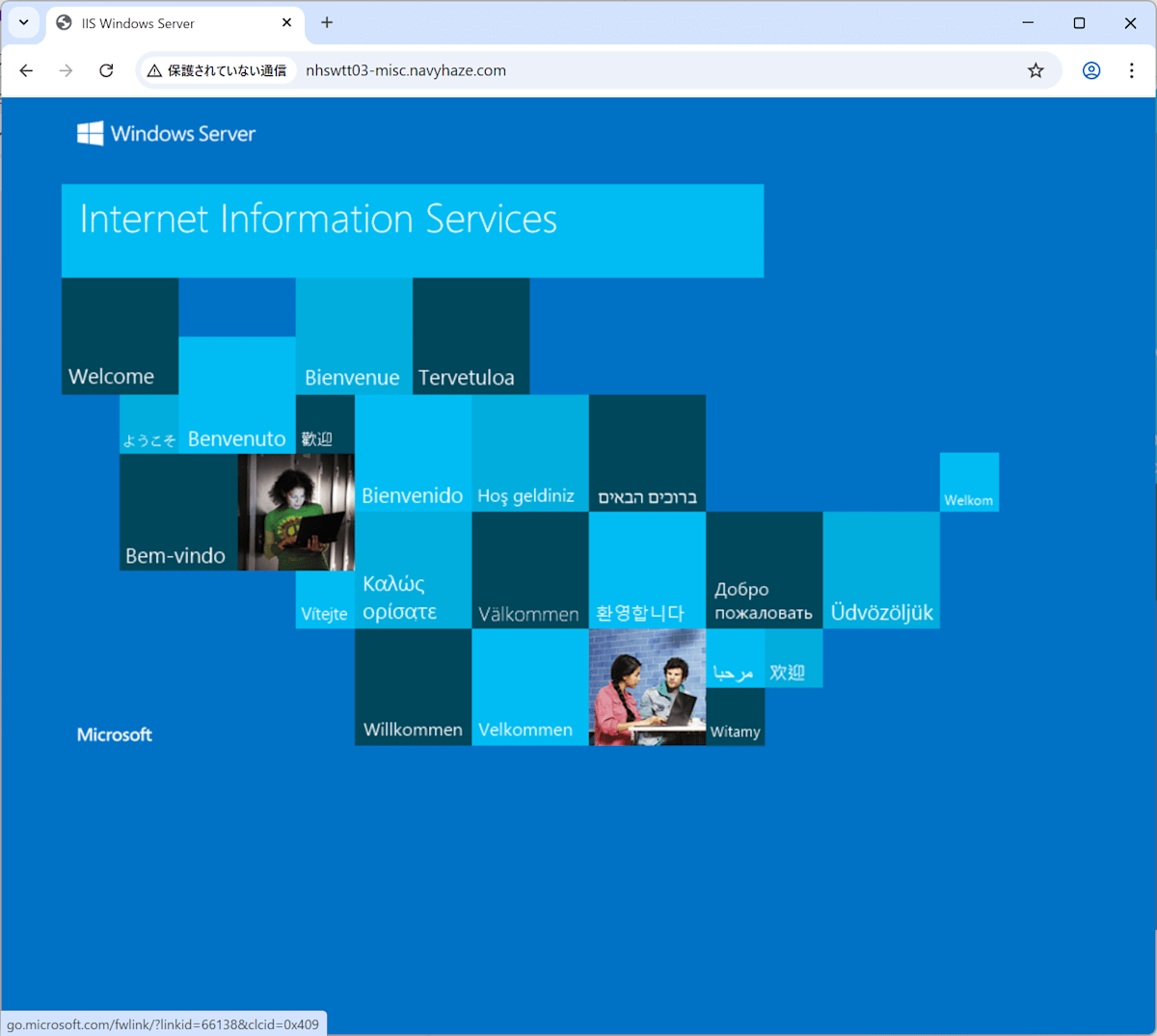Reload the IIS page
Viewport: 1157px width, 1036px height.
tap(106, 70)
